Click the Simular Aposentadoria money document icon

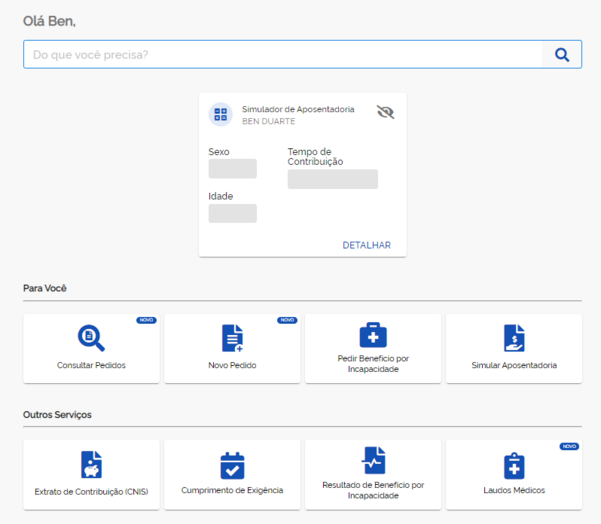(x=514, y=338)
